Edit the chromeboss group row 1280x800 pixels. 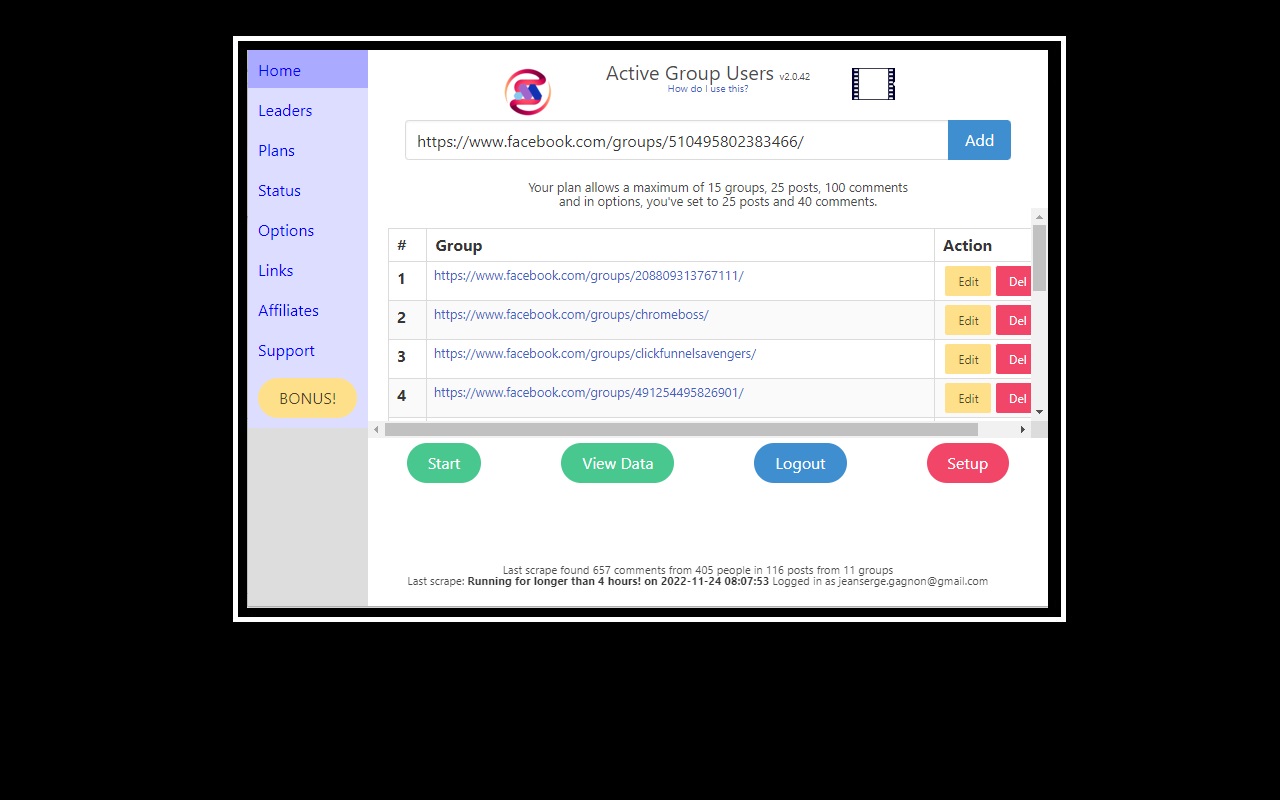click(968, 320)
